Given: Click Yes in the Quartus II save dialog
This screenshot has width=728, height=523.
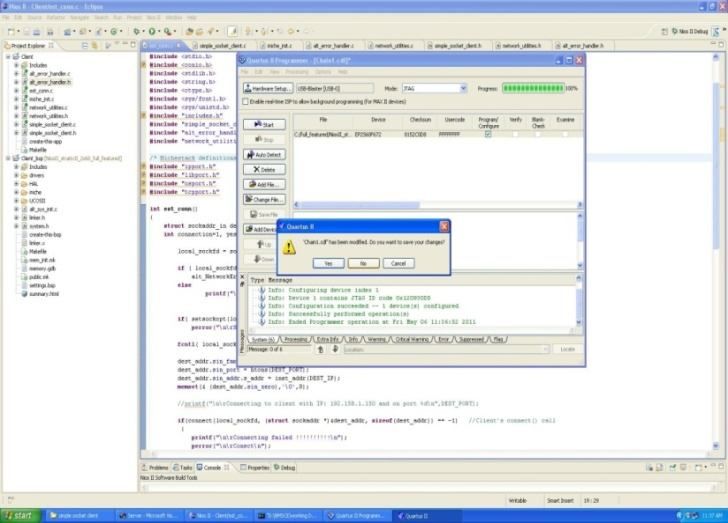Looking at the screenshot, I should click(328, 263).
